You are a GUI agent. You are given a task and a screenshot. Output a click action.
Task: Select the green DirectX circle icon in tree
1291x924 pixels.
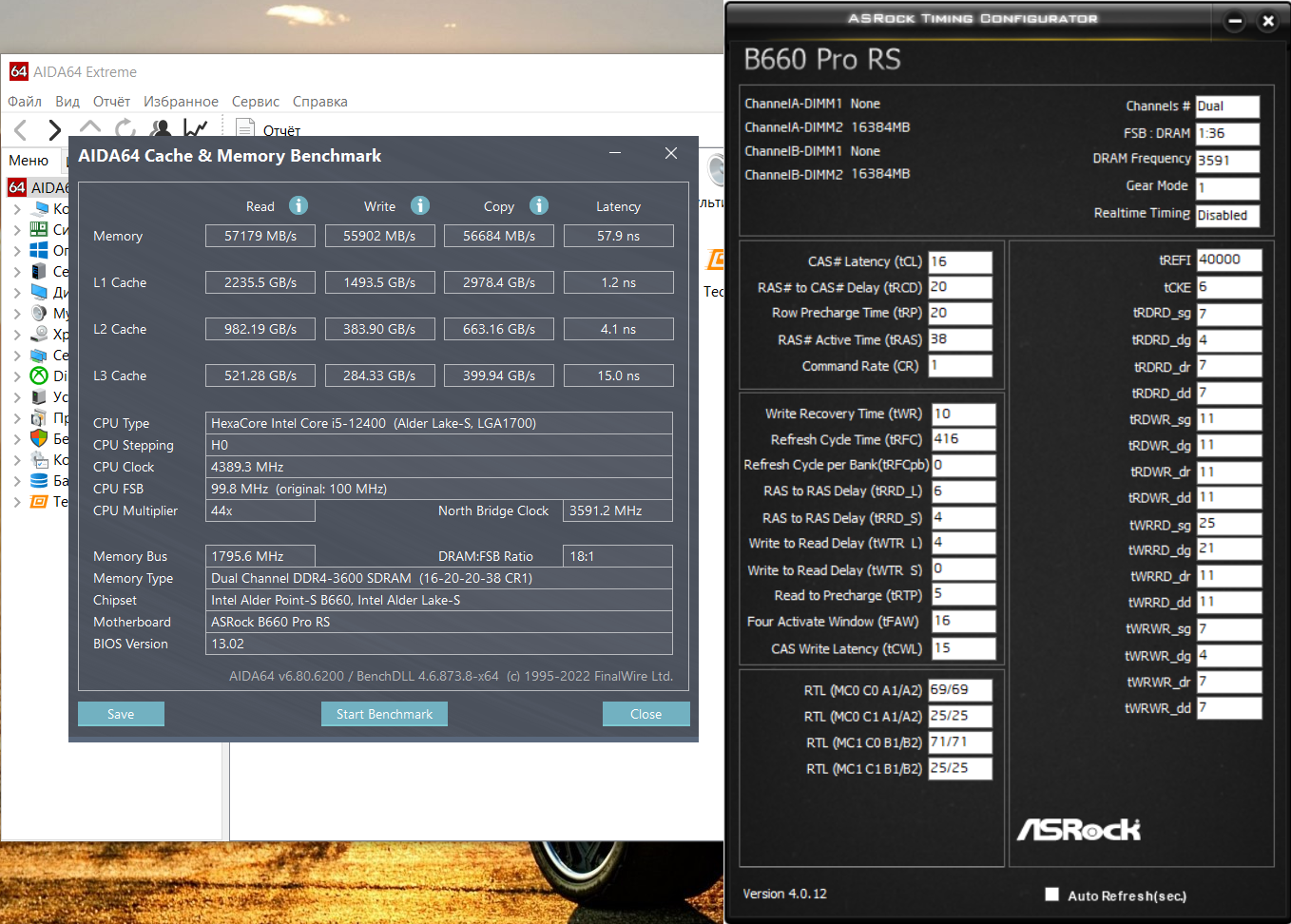[x=39, y=375]
